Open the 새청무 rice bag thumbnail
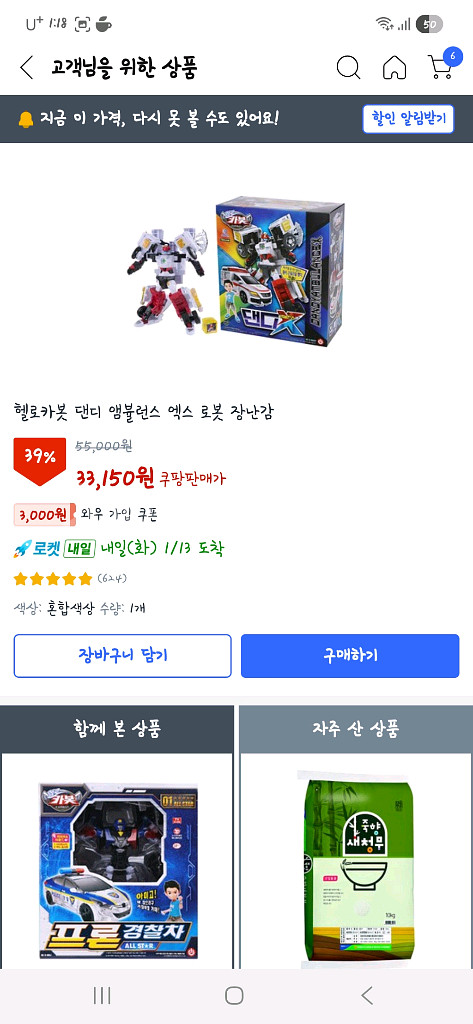 click(x=356, y=869)
